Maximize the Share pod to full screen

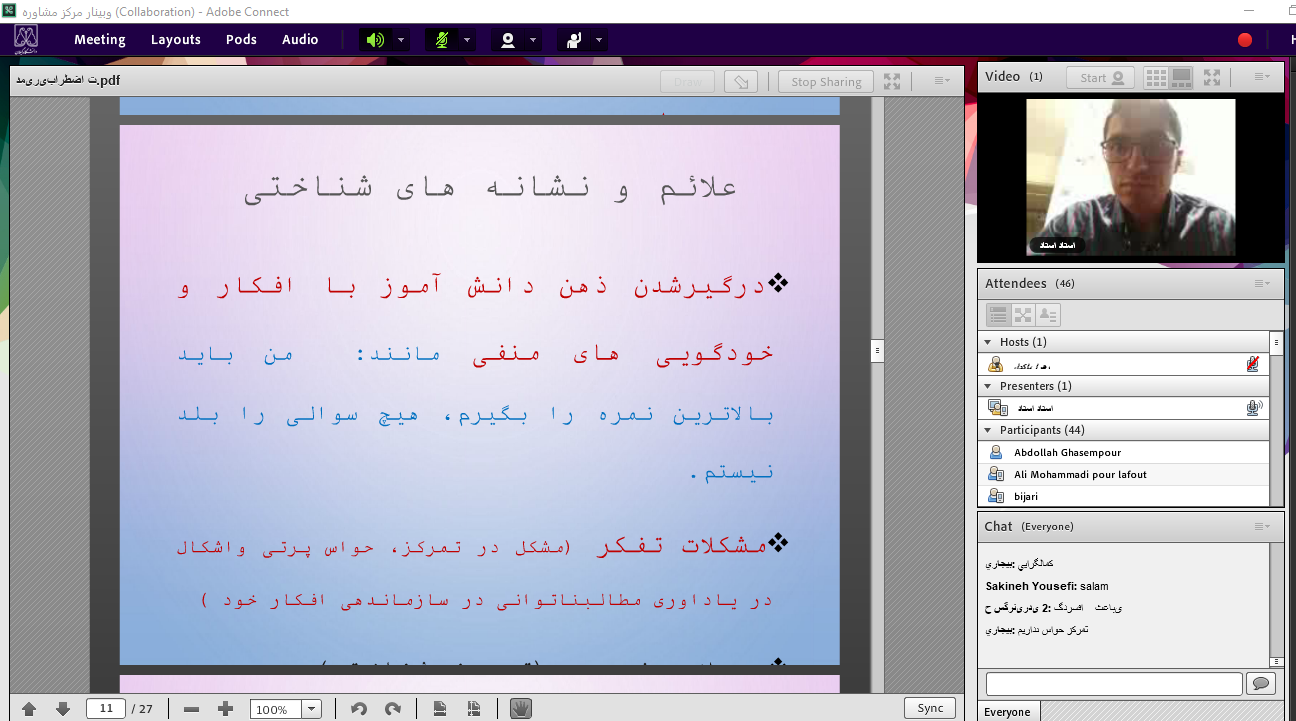pos(892,82)
